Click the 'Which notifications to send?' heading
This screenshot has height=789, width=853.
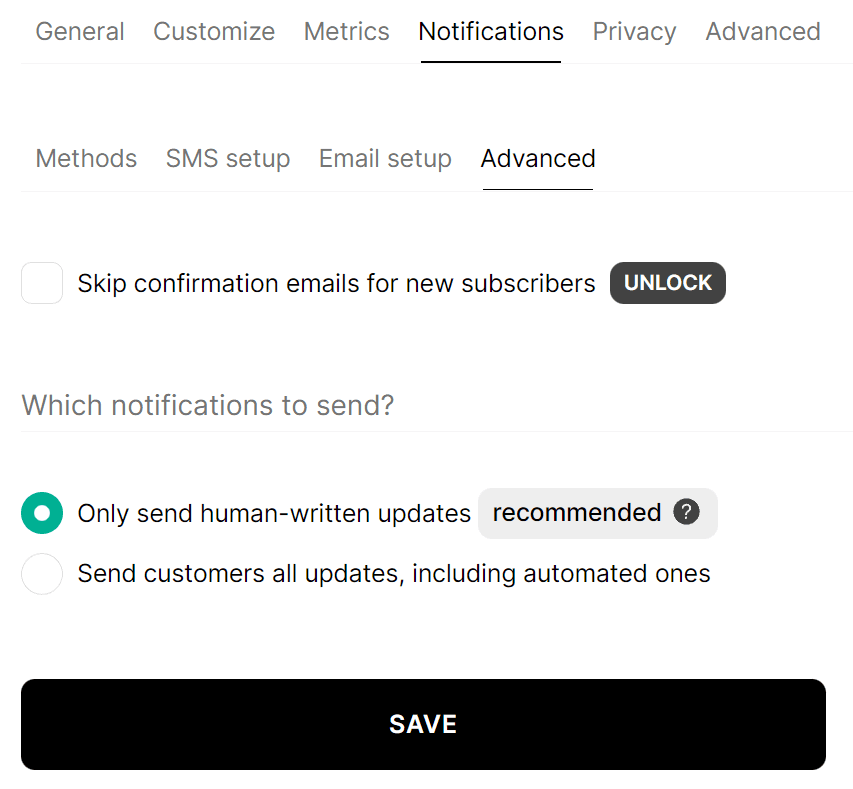coord(207,405)
